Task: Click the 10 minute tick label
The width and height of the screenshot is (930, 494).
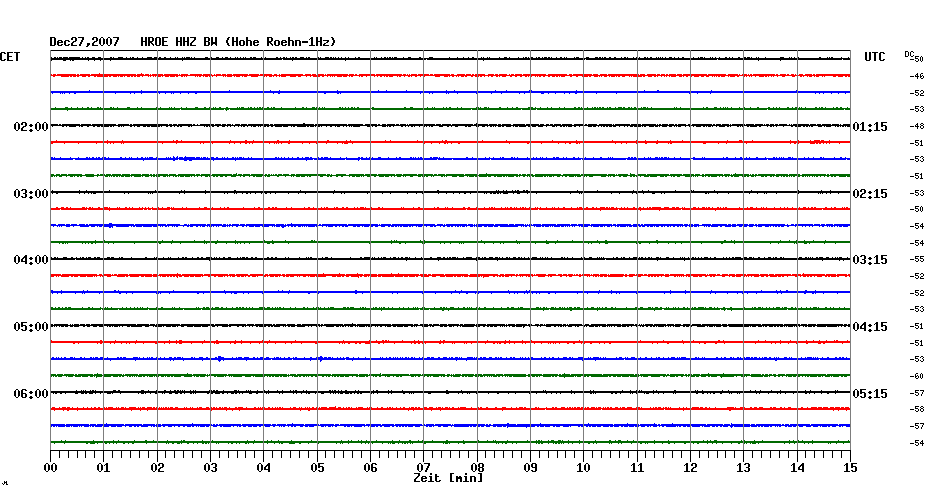Action: [584, 468]
